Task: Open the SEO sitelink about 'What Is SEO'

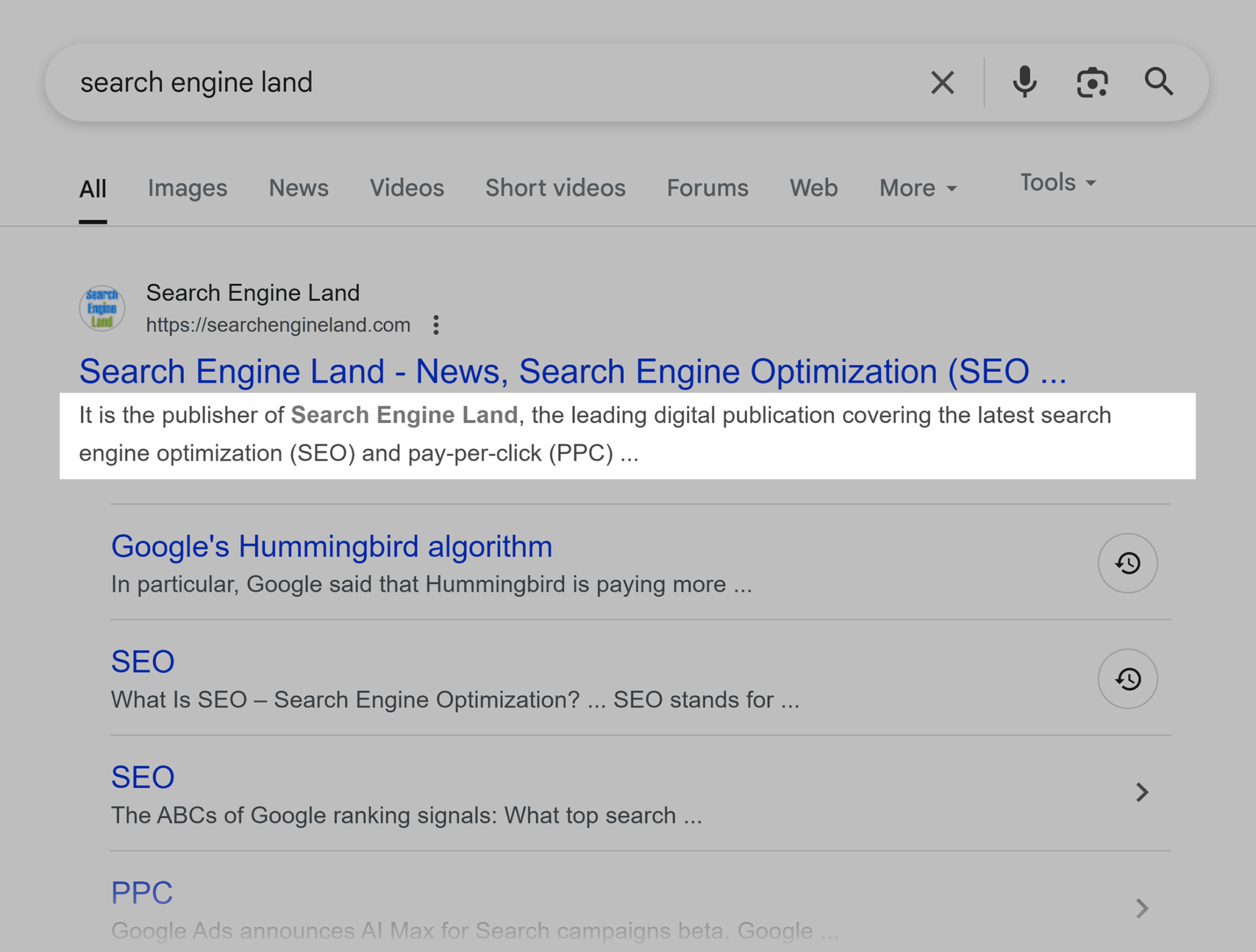Action: (x=143, y=661)
